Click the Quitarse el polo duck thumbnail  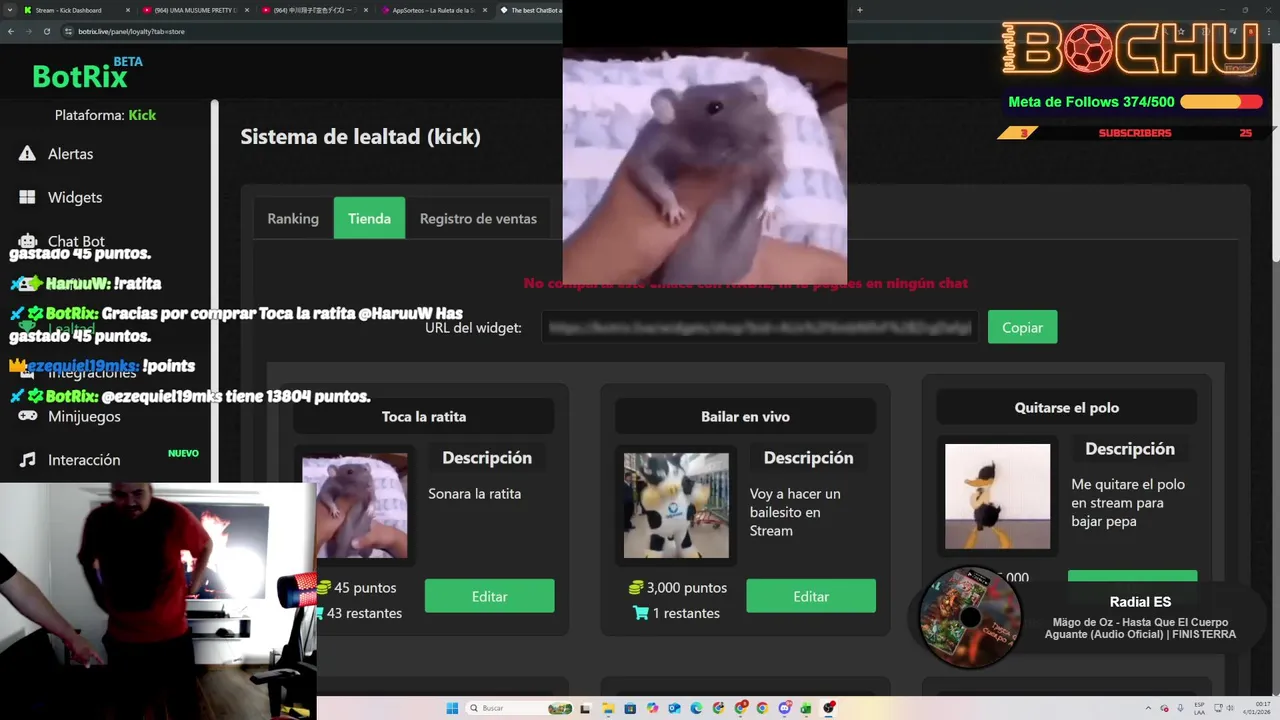pos(998,497)
